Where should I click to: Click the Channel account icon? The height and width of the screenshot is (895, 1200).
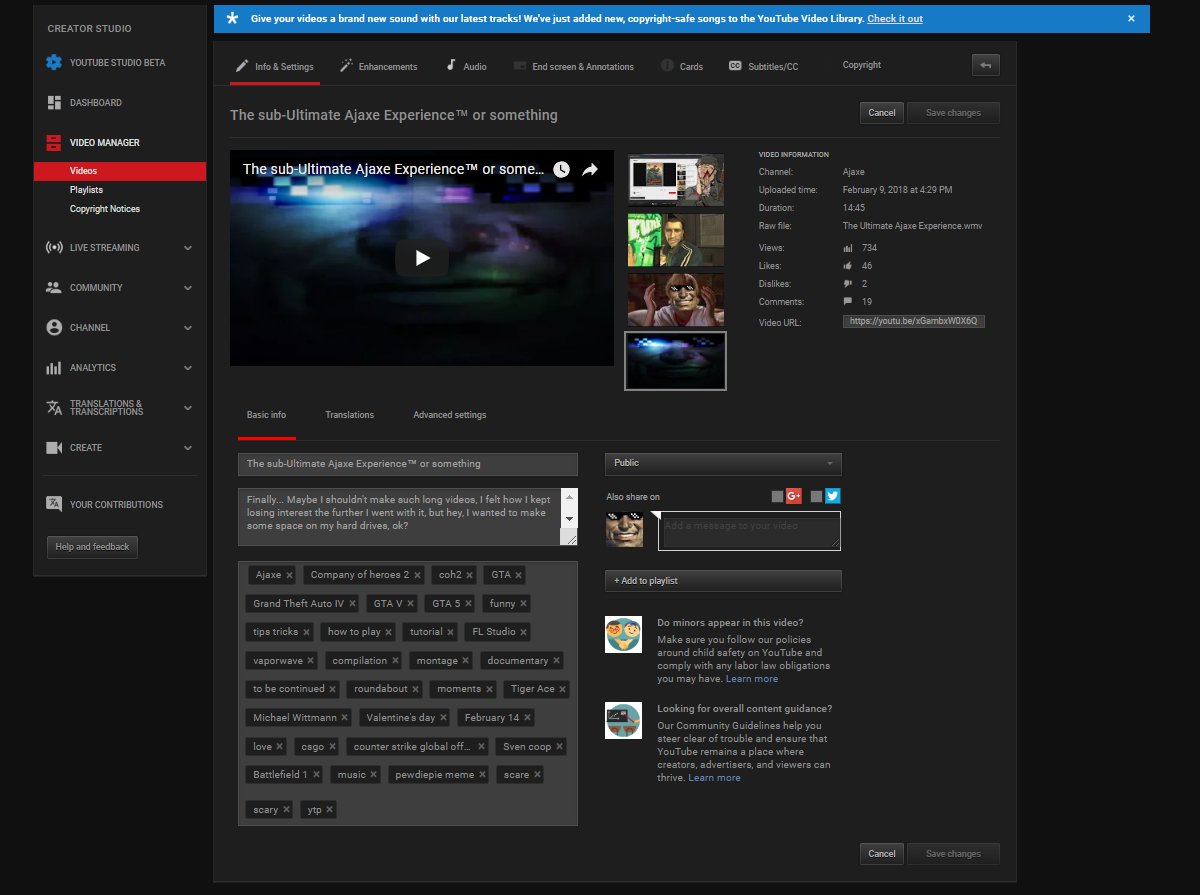pyautogui.click(x=54, y=327)
